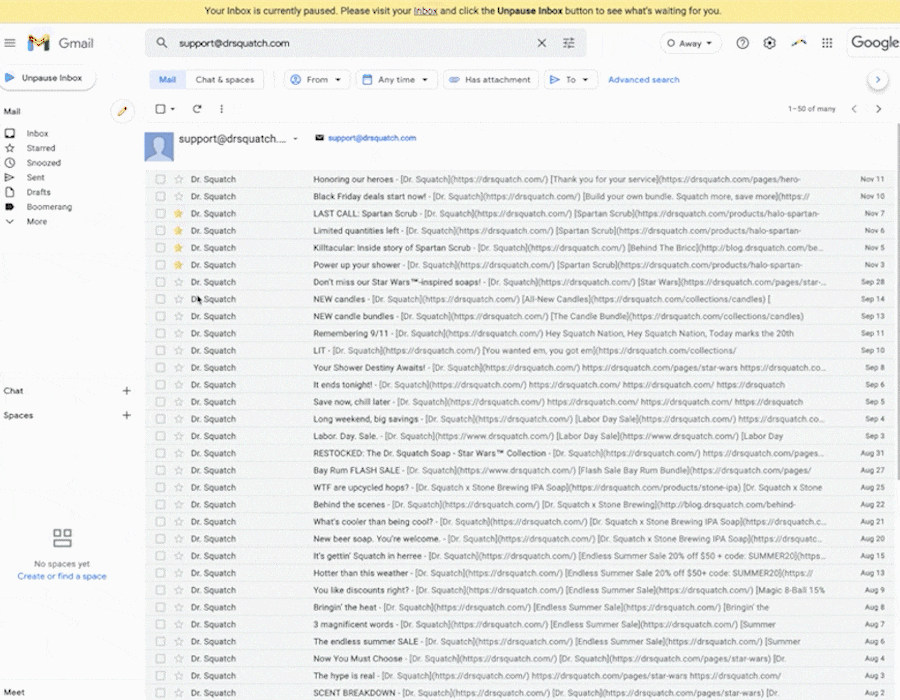Unstar the 'Limited quantities left' email

(x=179, y=231)
